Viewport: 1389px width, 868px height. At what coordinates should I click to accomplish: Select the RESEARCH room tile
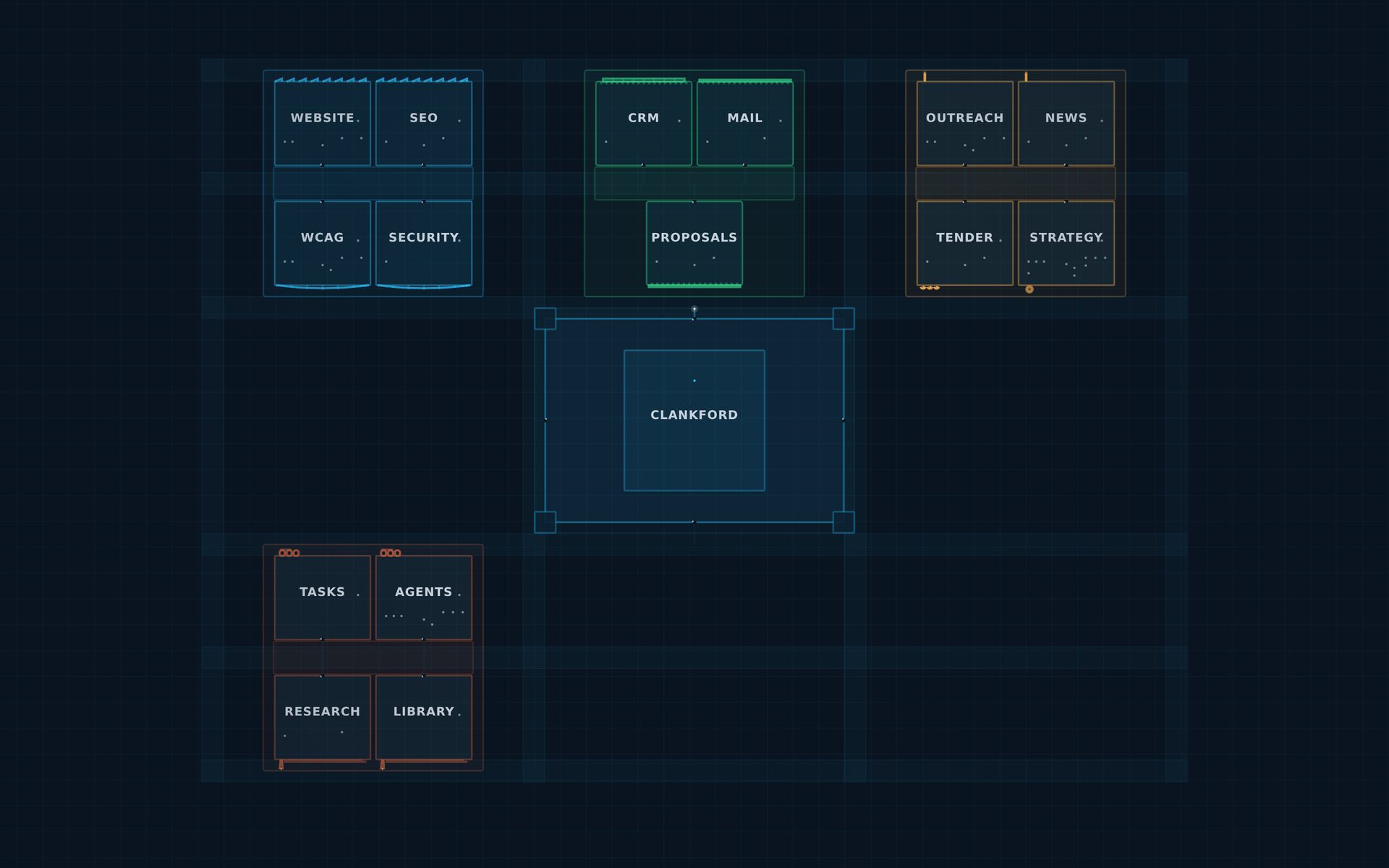[323, 718]
